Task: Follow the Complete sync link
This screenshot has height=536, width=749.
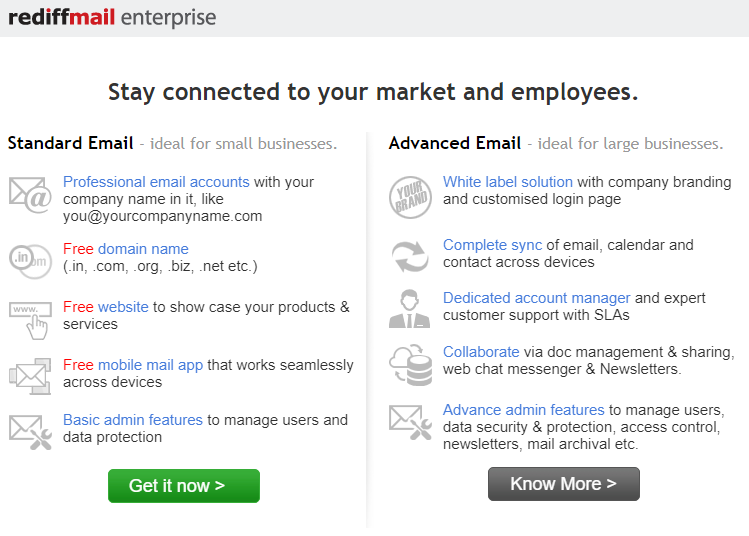Action: tap(492, 245)
